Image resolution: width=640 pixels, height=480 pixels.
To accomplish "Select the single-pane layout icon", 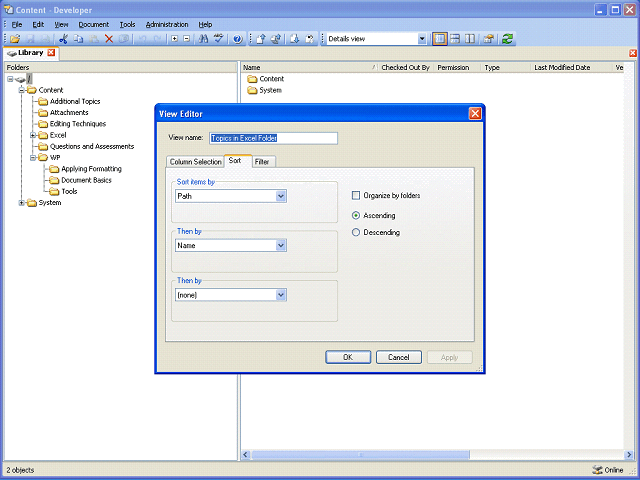I will click(x=440, y=39).
